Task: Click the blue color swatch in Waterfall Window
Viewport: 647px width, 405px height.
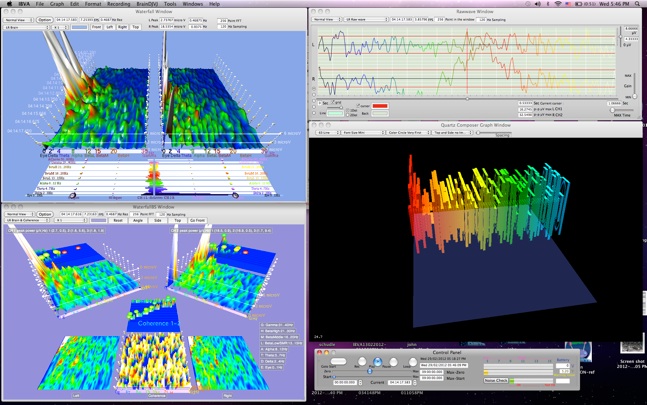Action: (80, 27)
